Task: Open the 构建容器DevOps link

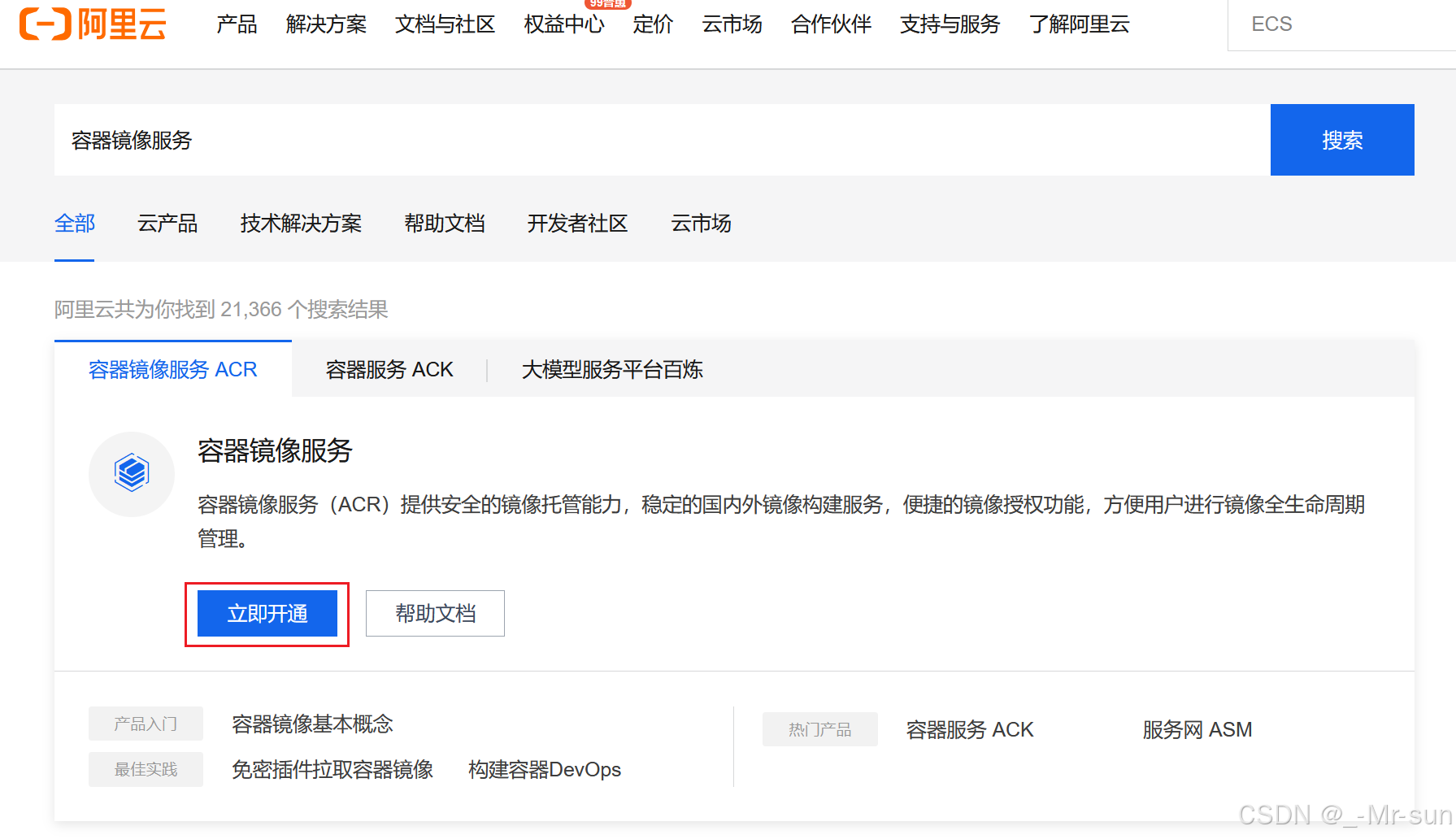Action: pos(545,770)
